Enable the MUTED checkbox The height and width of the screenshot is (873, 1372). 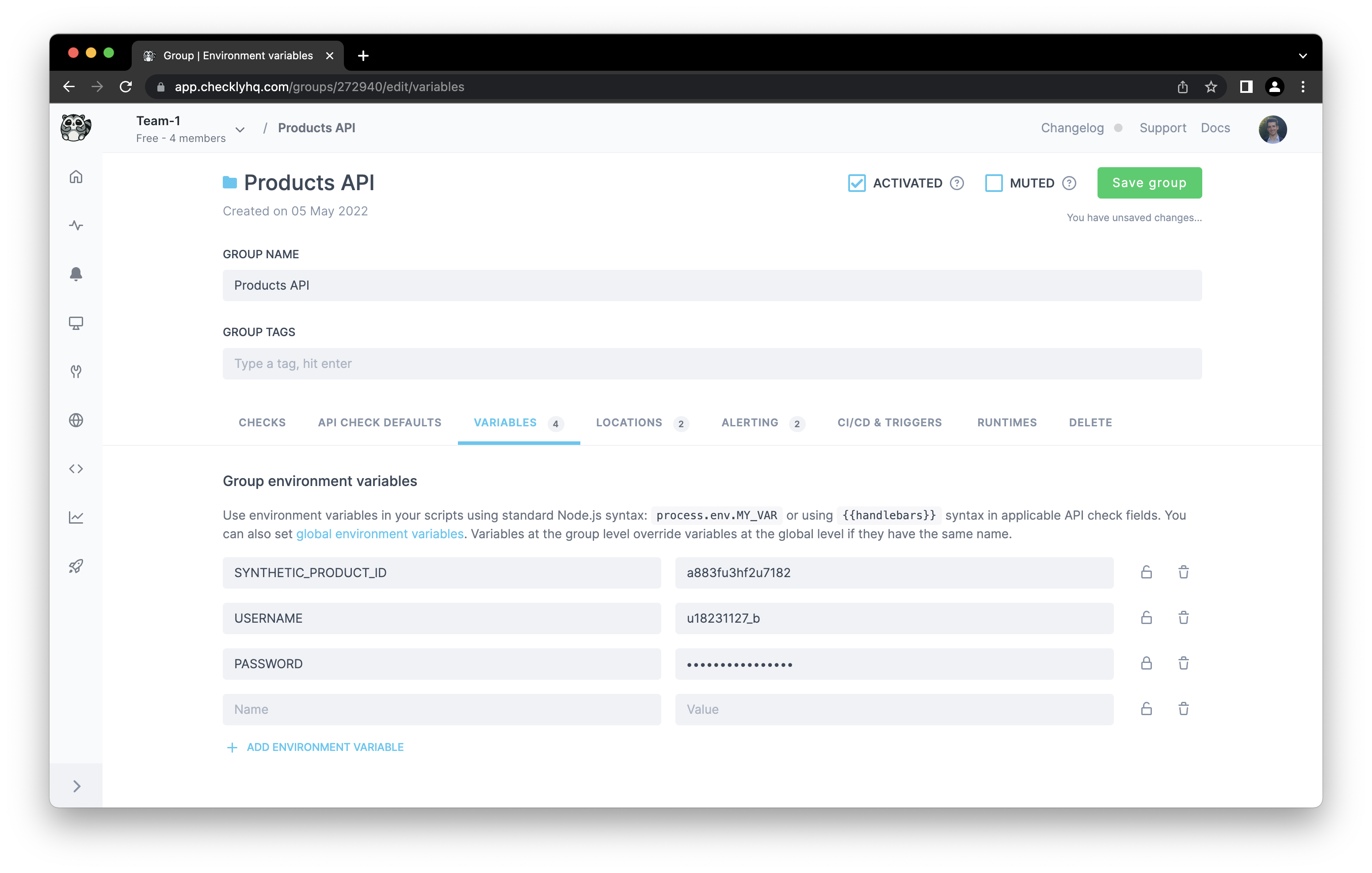coord(994,183)
